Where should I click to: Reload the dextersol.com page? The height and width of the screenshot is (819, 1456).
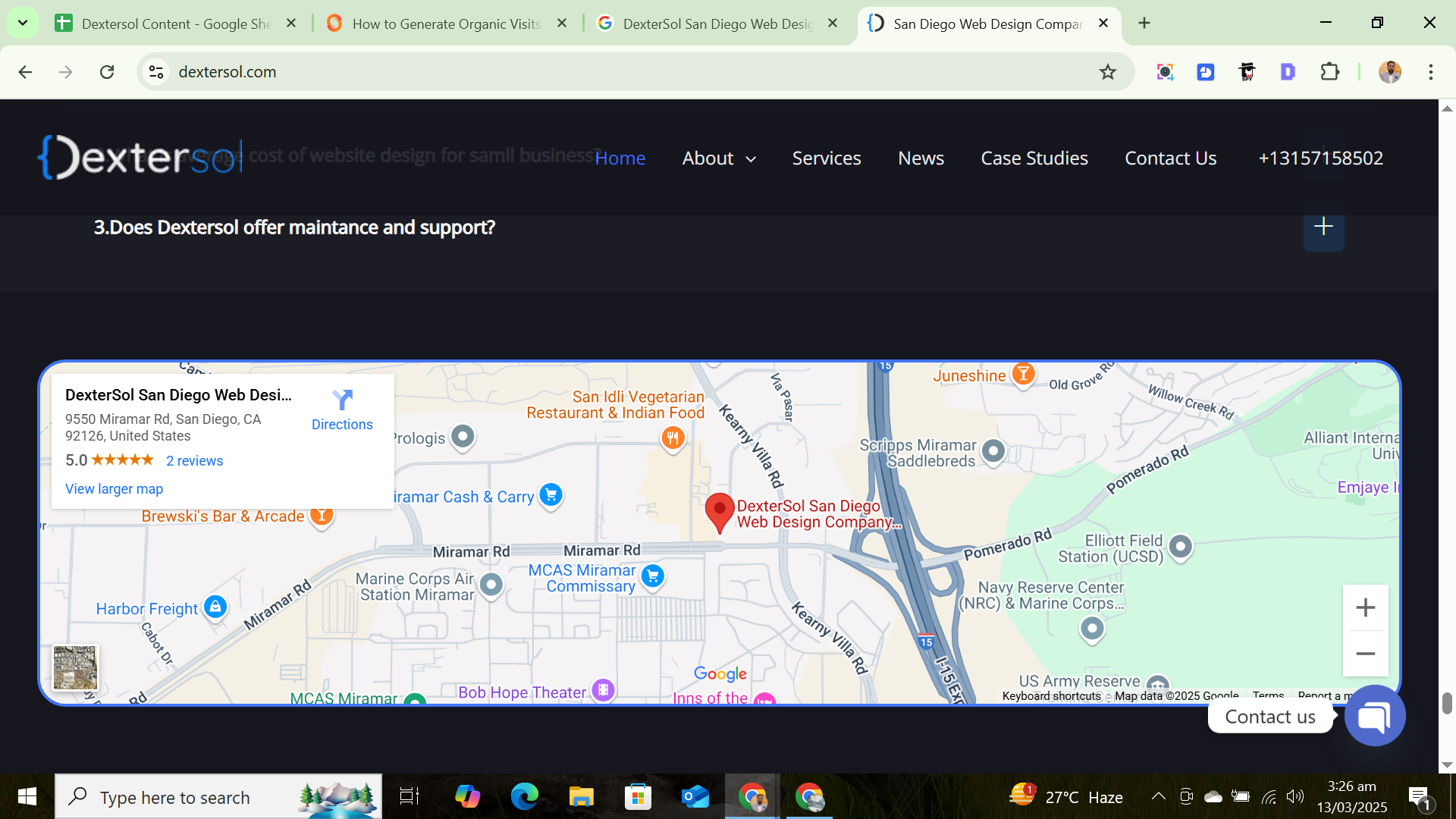click(x=107, y=72)
